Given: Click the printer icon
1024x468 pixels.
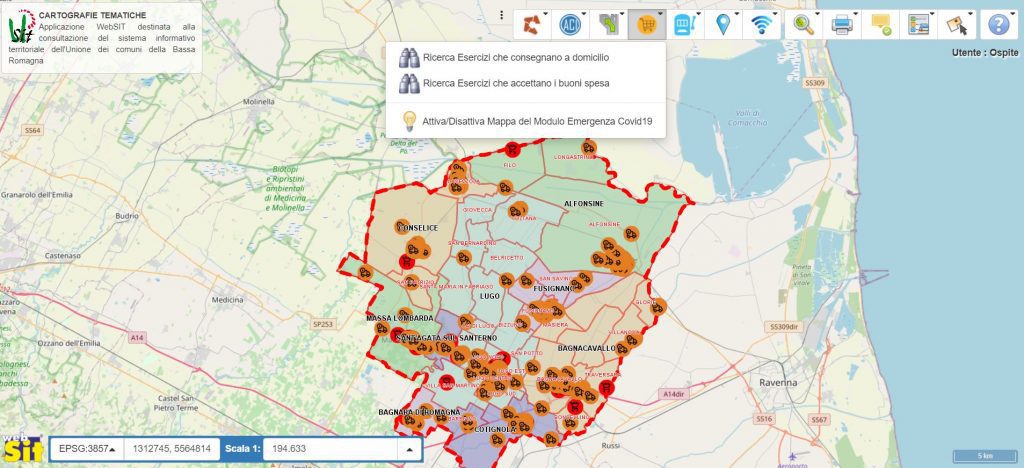Looking at the screenshot, I should (x=842, y=23).
